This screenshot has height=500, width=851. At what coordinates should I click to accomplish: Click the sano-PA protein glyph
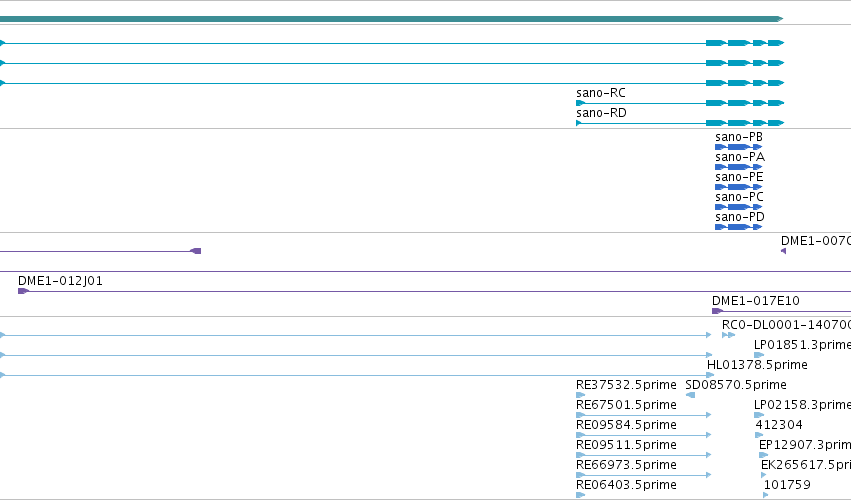tap(739, 167)
